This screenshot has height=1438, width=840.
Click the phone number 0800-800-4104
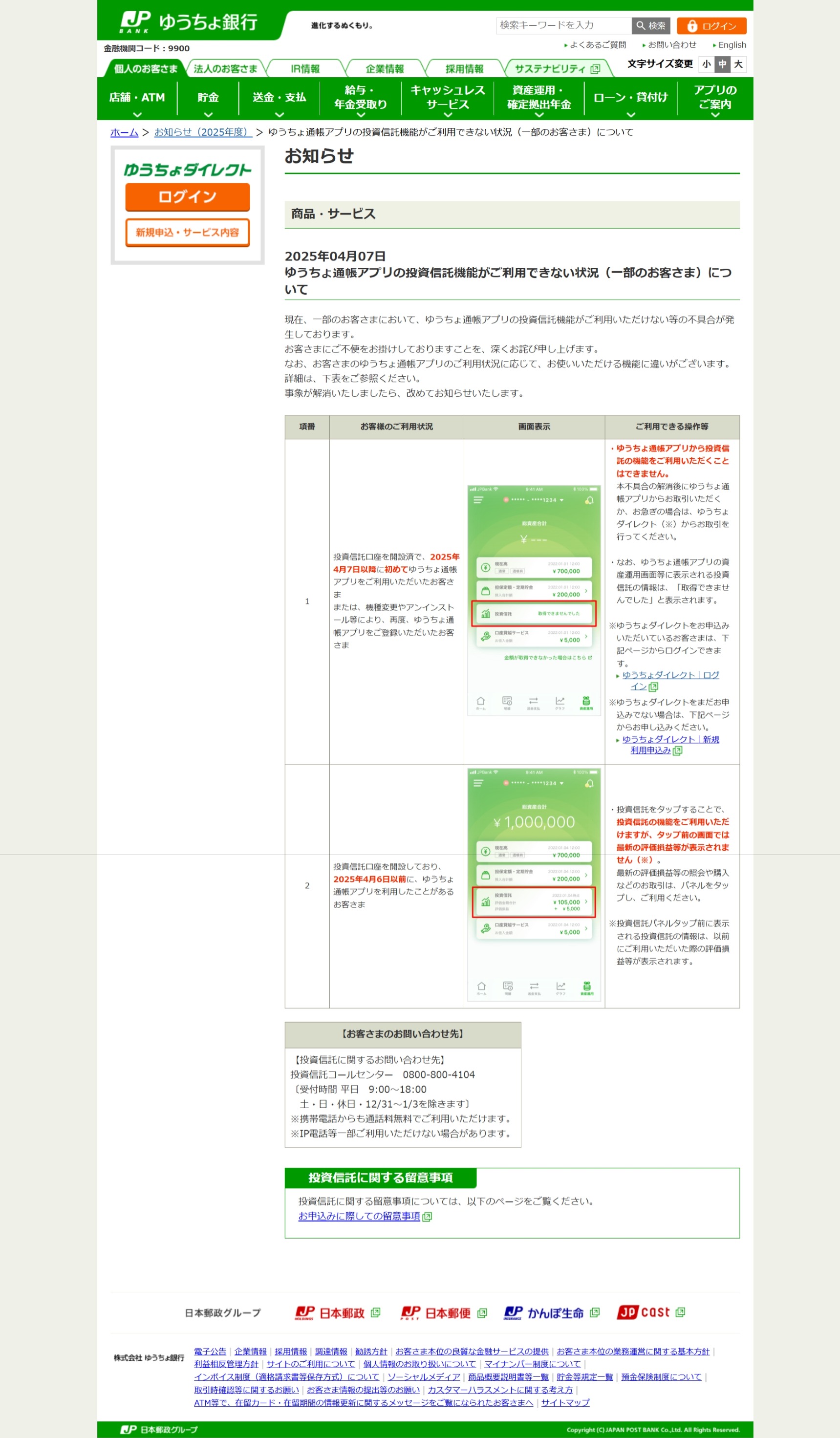pyautogui.click(x=439, y=1075)
